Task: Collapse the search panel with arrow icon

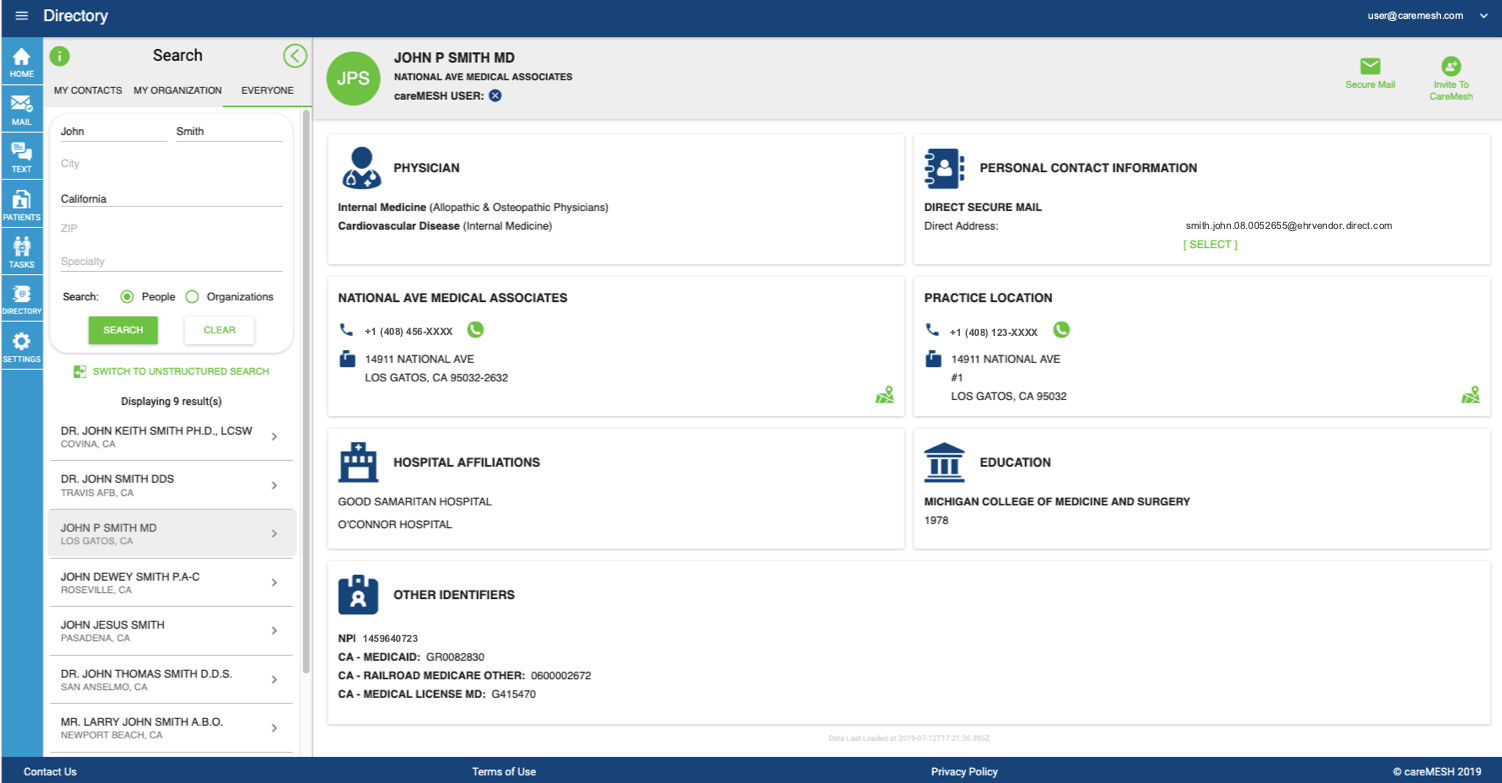Action: (294, 56)
